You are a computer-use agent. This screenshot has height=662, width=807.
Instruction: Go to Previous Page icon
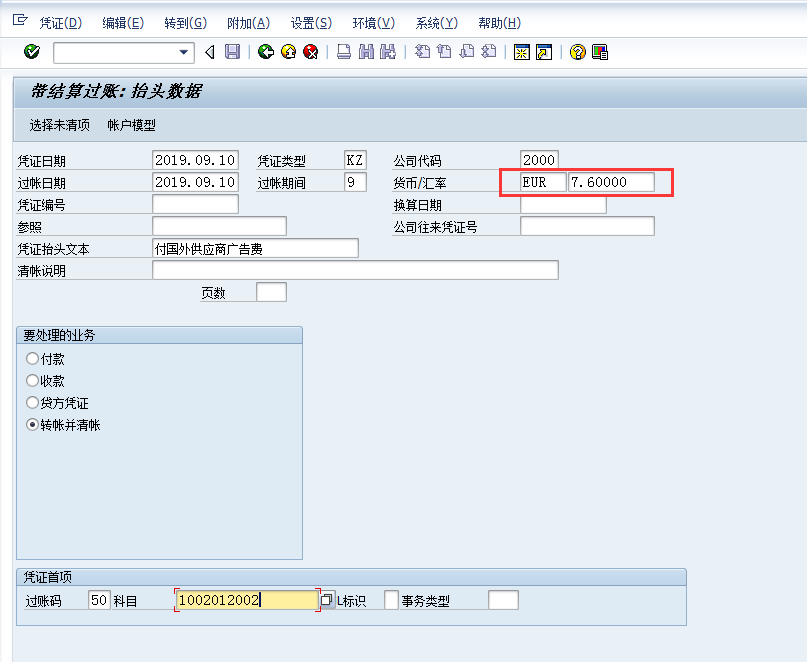coord(444,52)
